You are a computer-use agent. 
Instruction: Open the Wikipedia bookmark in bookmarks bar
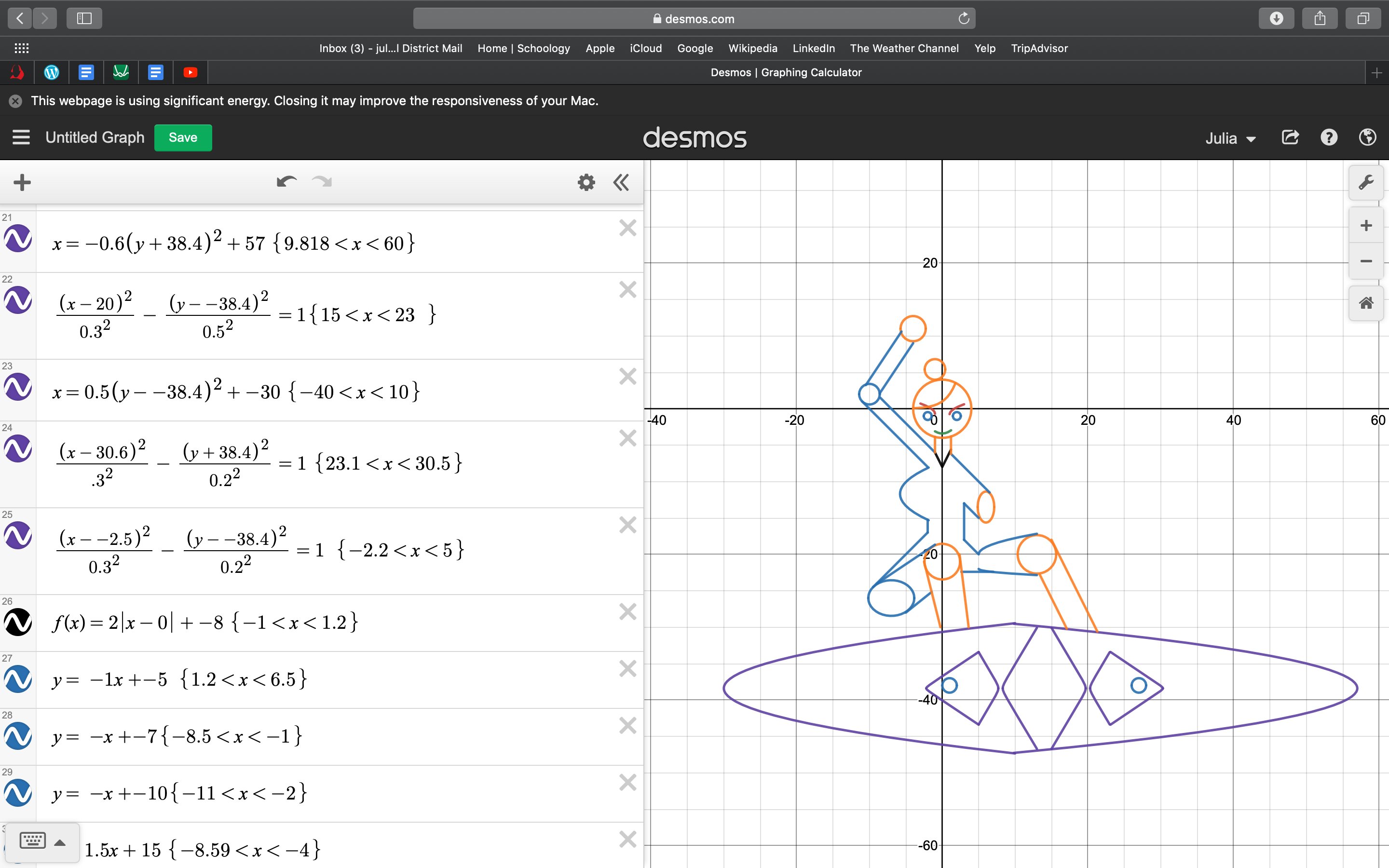pyautogui.click(x=753, y=48)
